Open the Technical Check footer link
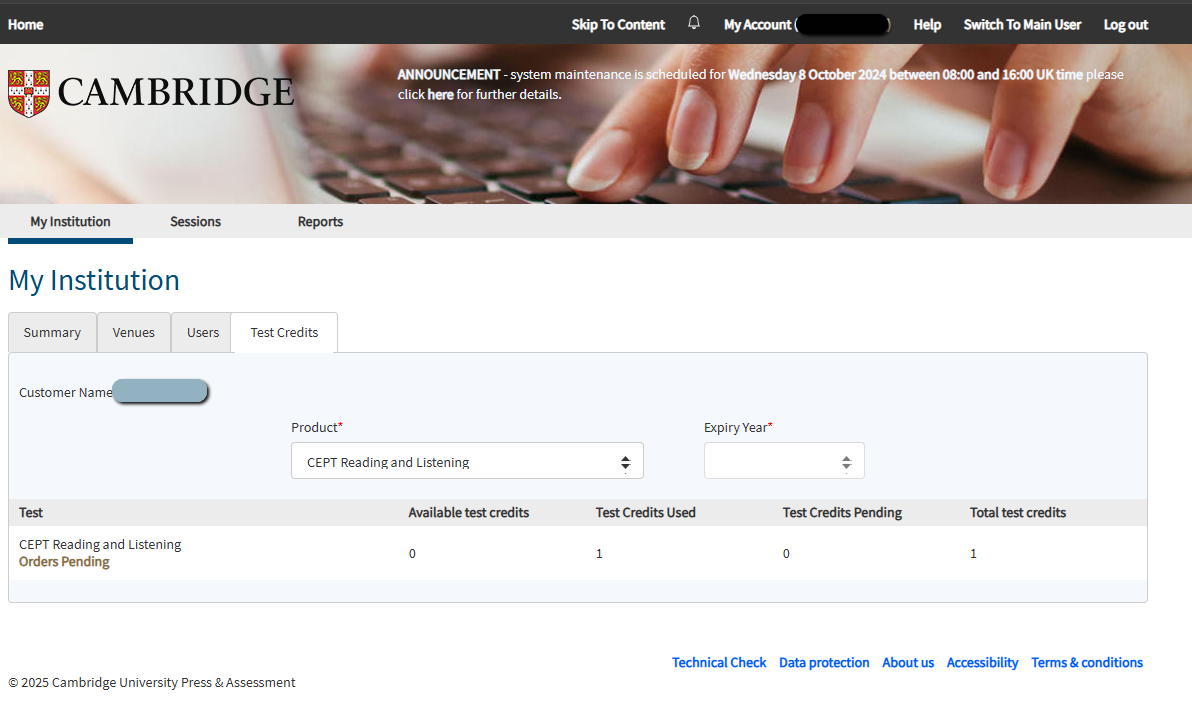This screenshot has width=1192, height=708. pyautogui.click(x=719, y=663)
